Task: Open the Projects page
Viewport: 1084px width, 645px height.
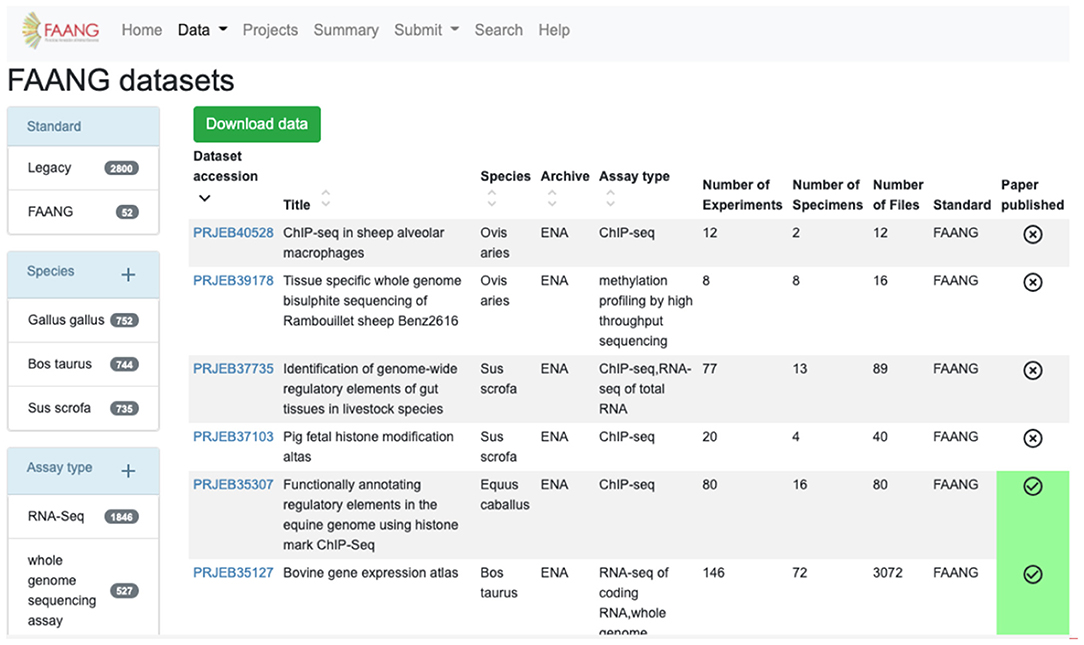Action: pyautogui.click(x=270, y=30)
